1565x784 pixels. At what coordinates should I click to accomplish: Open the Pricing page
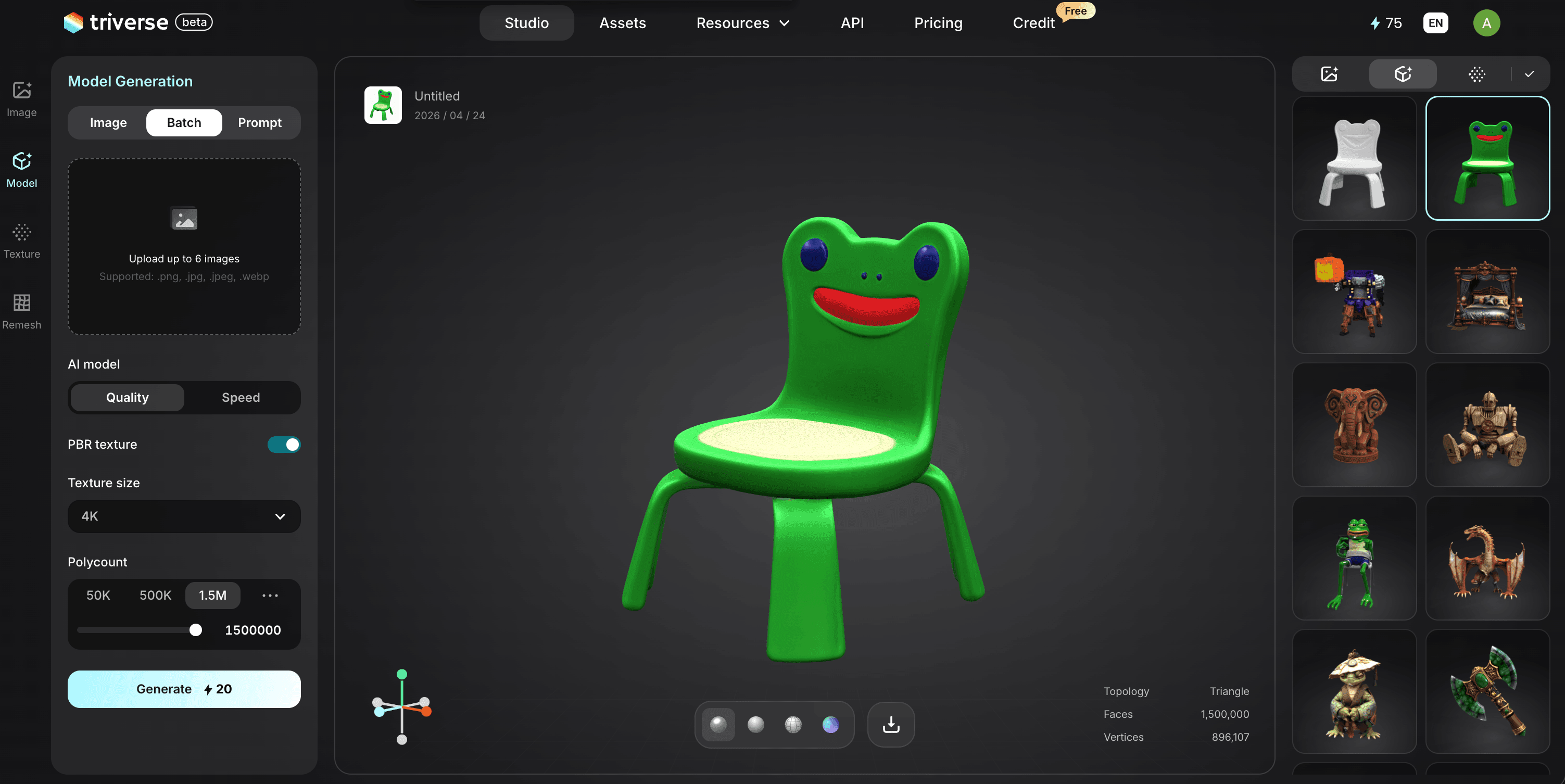pos(938,23)
